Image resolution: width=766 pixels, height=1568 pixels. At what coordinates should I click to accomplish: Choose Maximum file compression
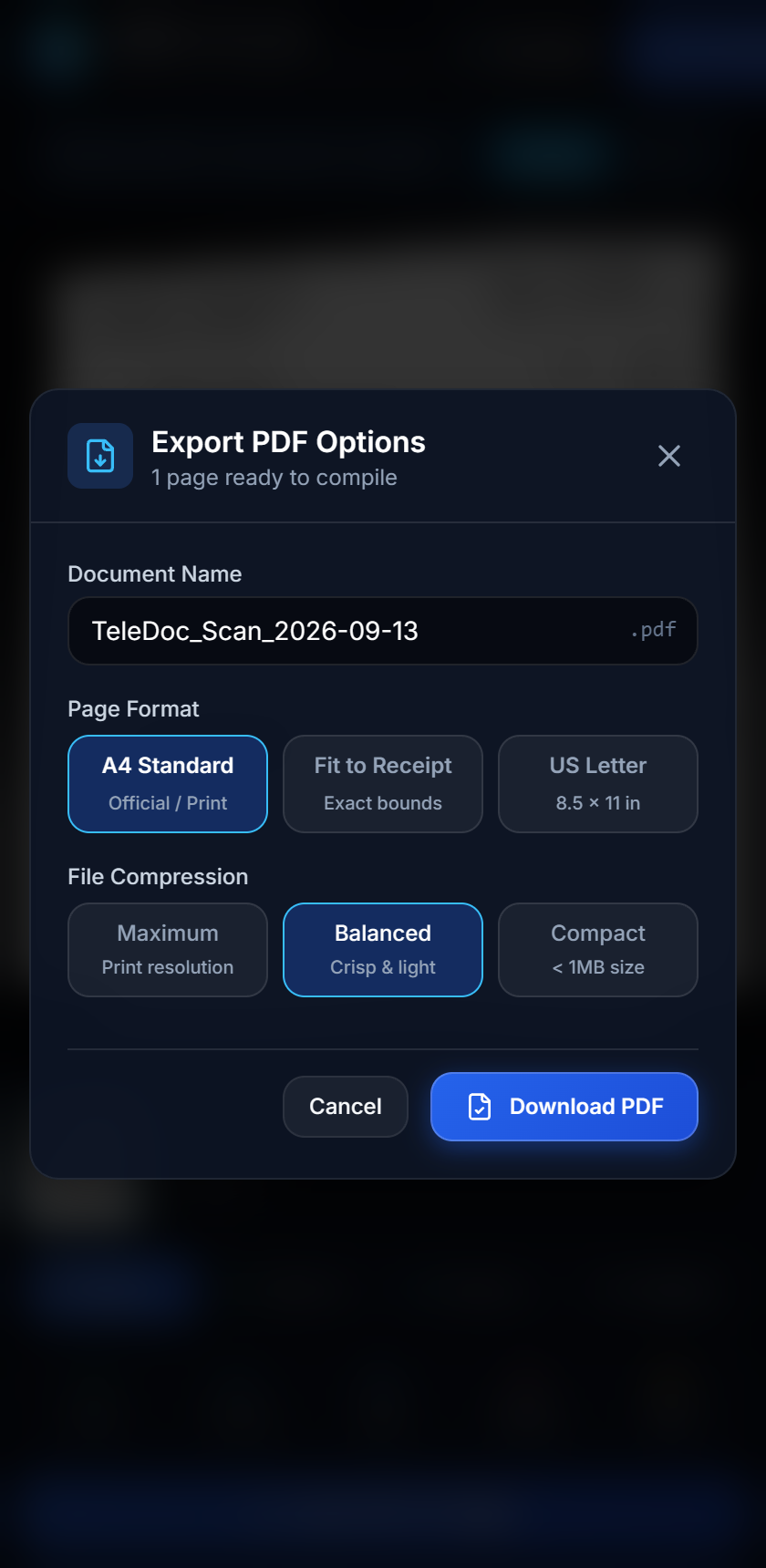(x=168, y=950)
